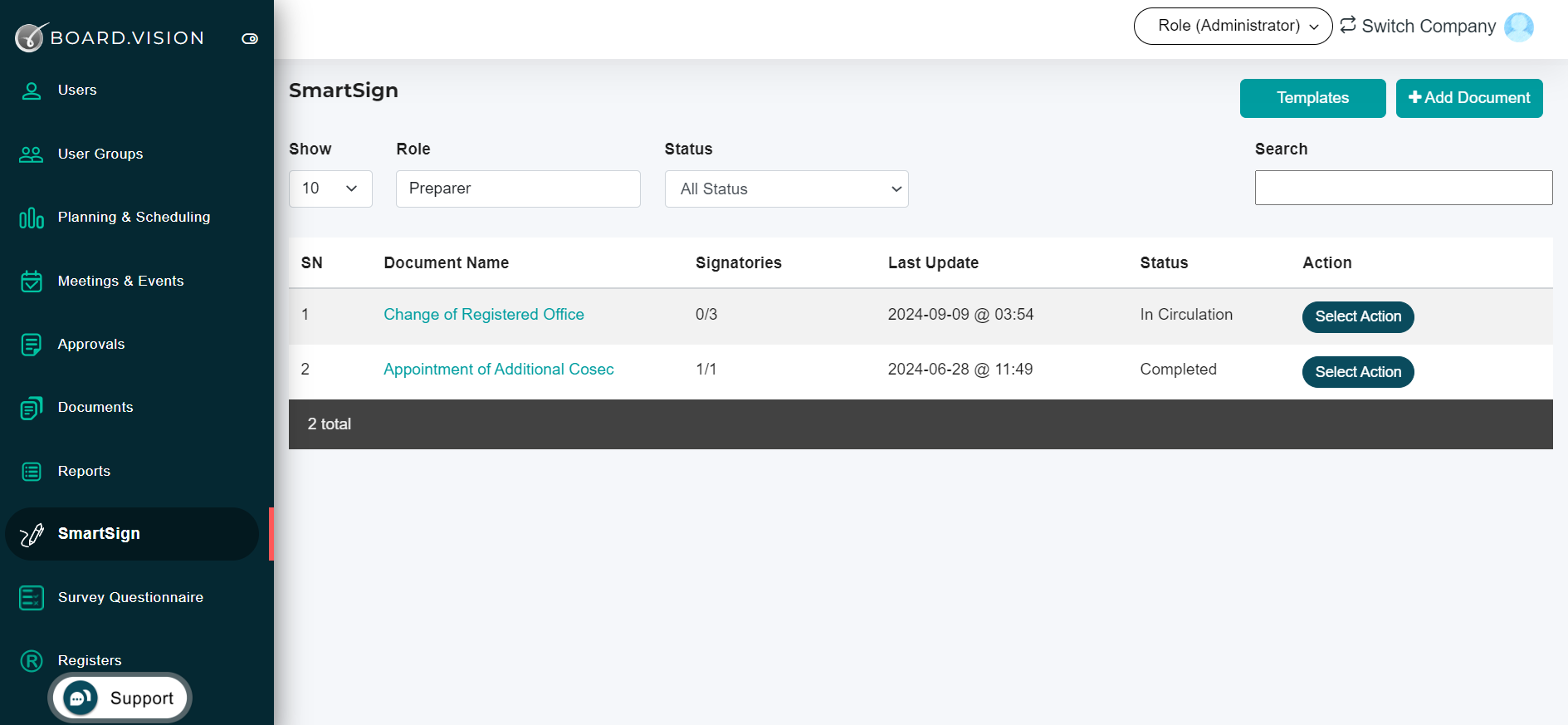Open the Role (Administrator) dropdown
This screenshot has width=1568, height=725.
(x=1233, y=26)
